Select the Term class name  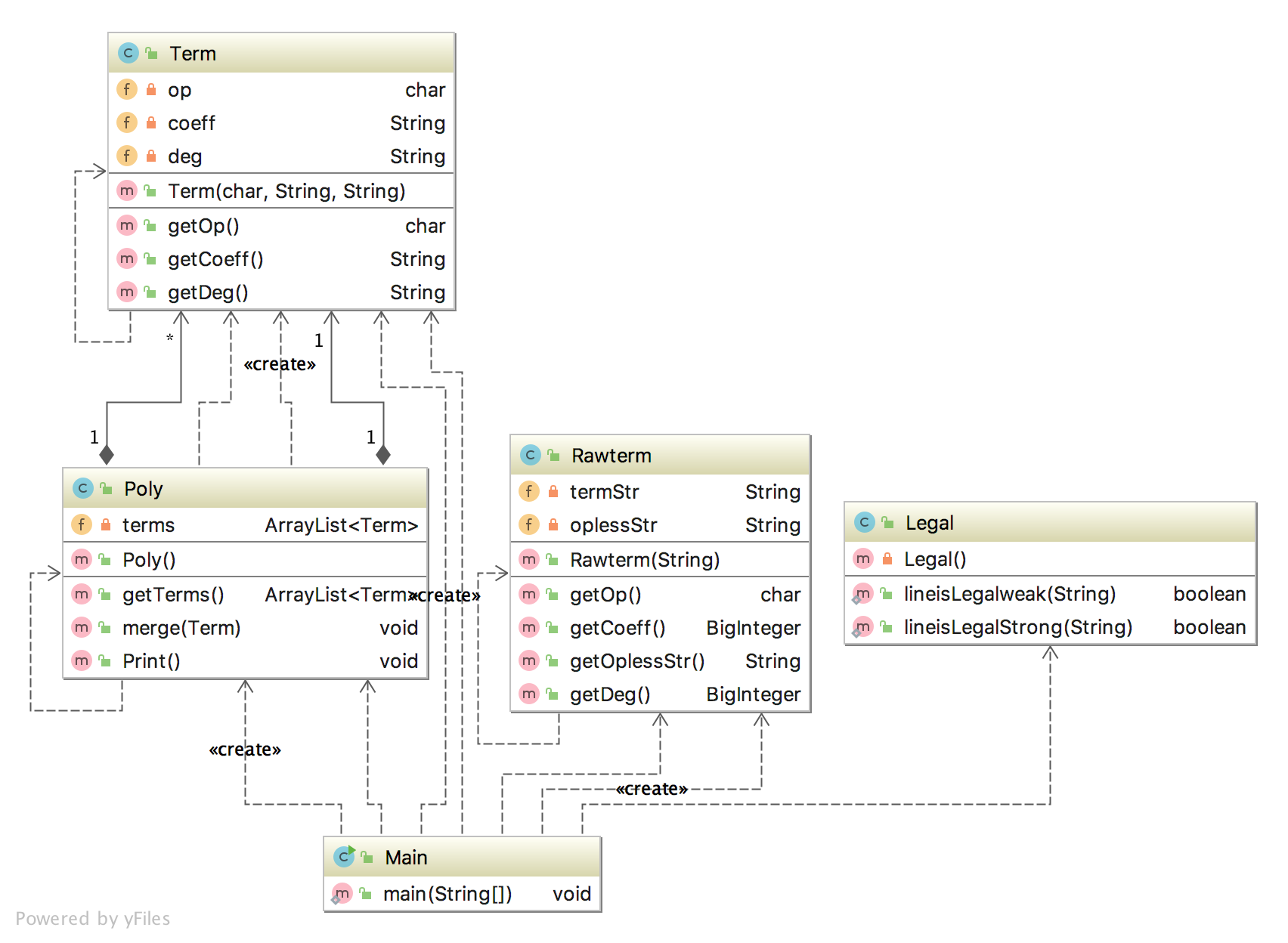coord(193,54)
